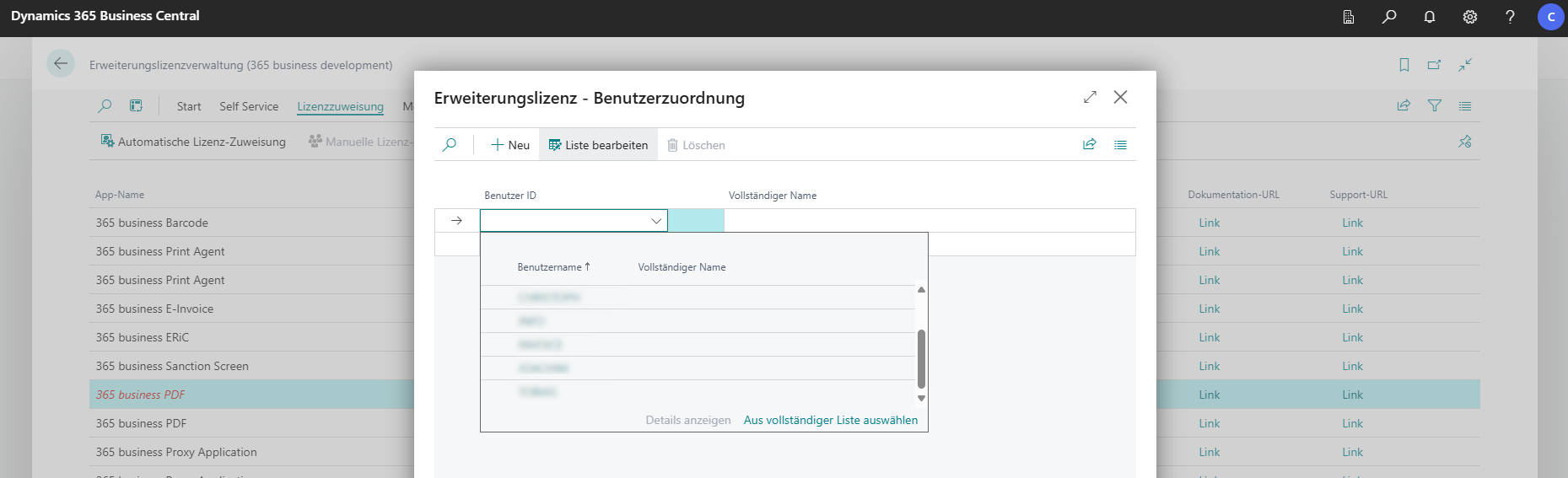This screenshot has width=1568, height=478.
Task: Open the list view options icon in dialog
Action: [x=1120, y=145]
